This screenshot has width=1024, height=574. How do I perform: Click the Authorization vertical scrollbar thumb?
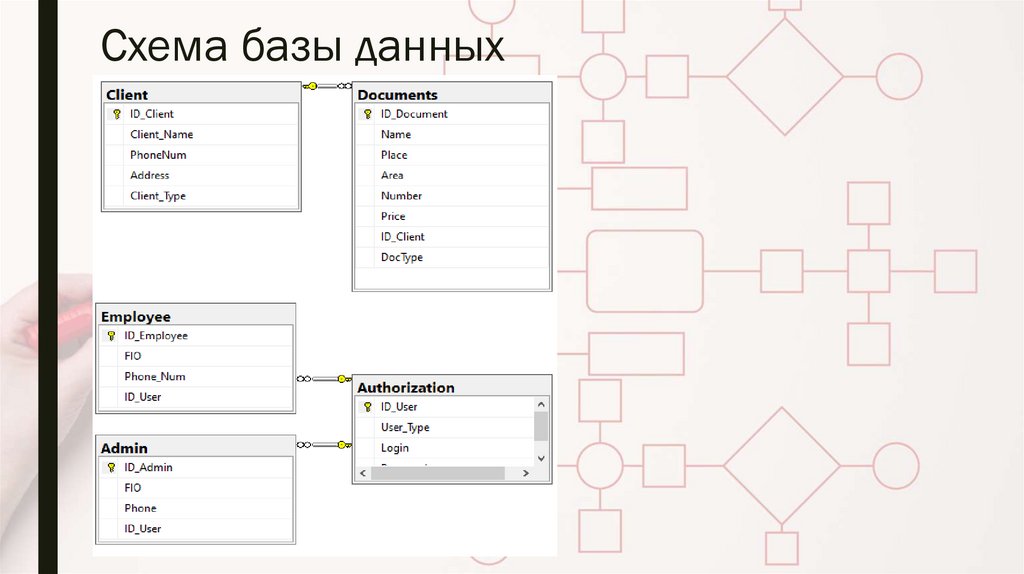click(x=541, y=426)
